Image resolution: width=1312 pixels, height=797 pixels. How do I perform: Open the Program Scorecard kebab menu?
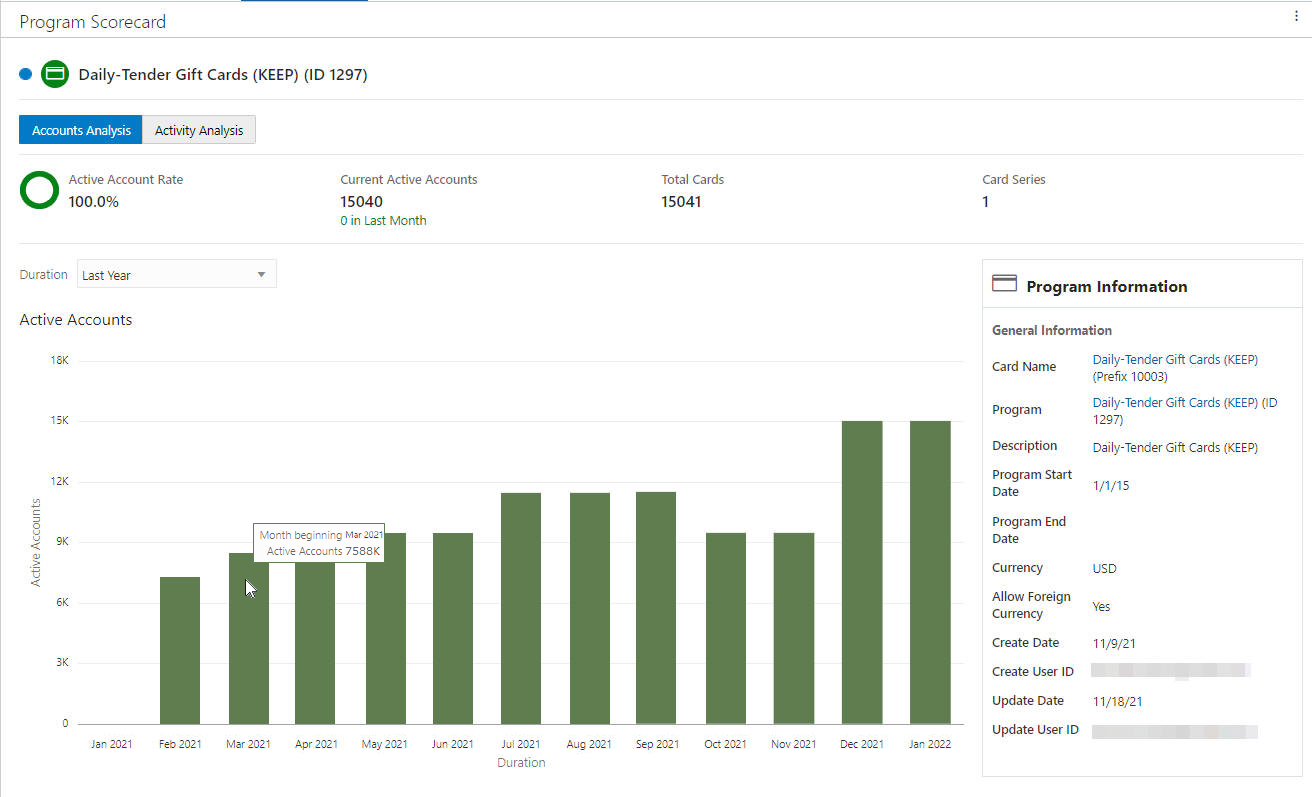1297,16
